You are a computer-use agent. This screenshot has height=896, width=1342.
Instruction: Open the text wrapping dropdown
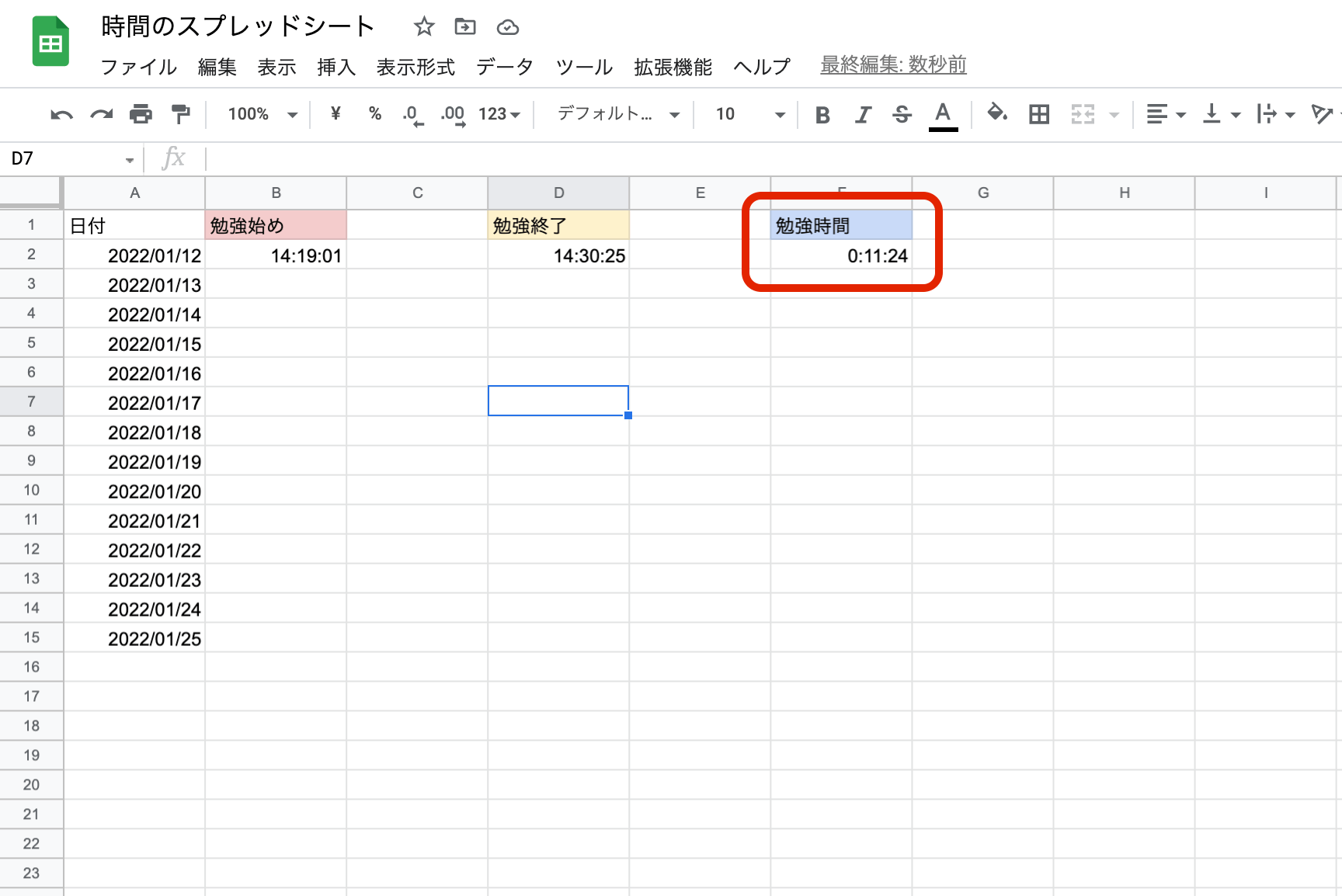click(1275, 115)
